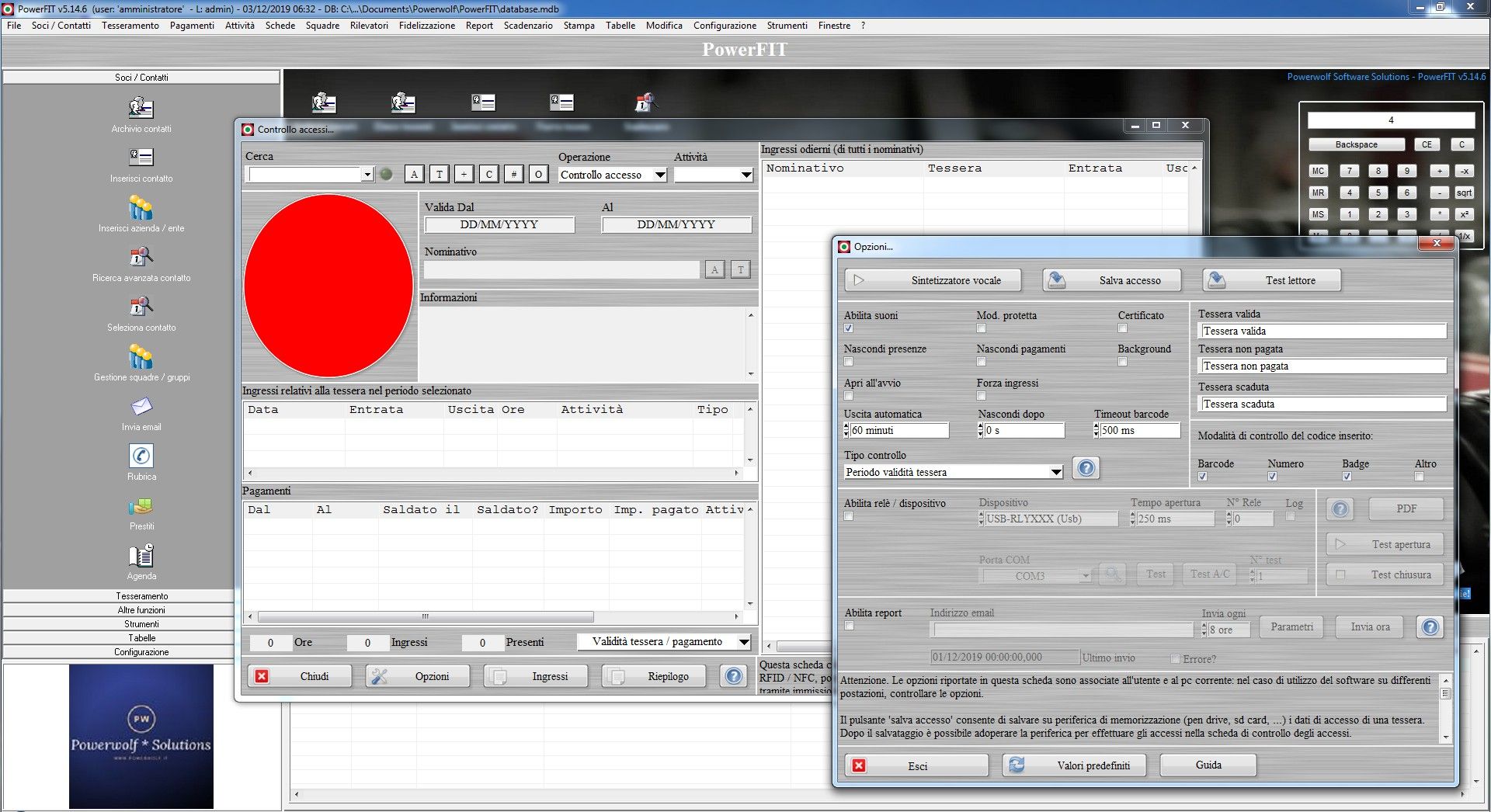
Task: Click Test lettore button
Action: pyautogui.click(x=1271, y=280)
